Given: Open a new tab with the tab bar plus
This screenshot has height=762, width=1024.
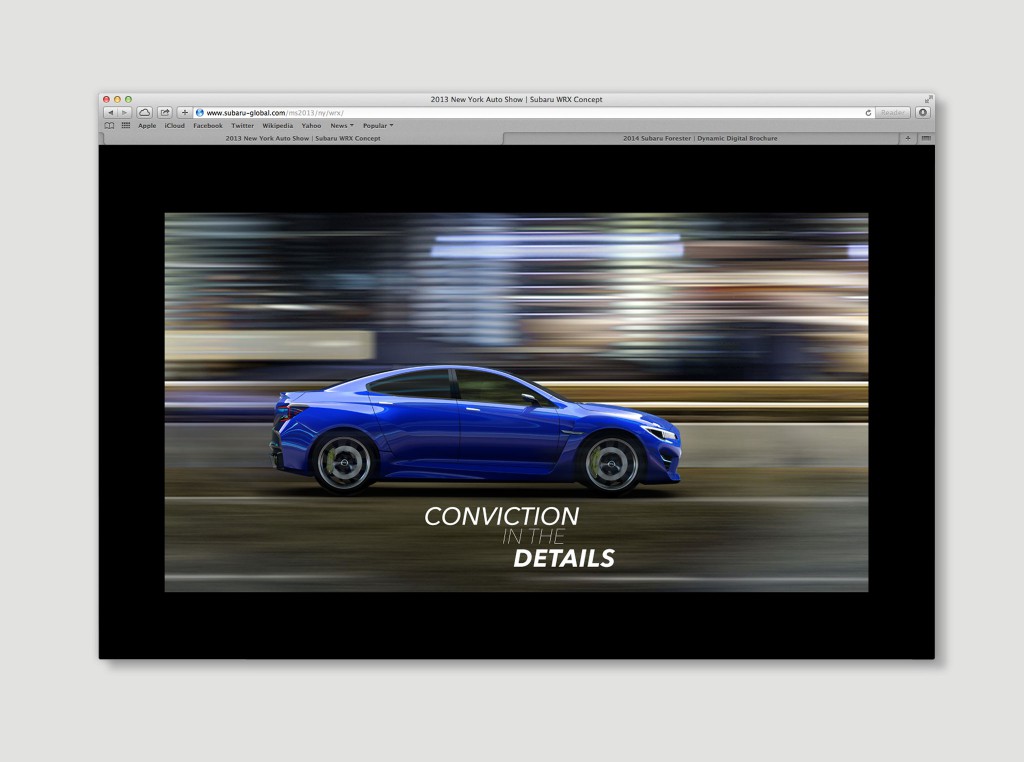Looking at the screenshot, I should point(908,138).
